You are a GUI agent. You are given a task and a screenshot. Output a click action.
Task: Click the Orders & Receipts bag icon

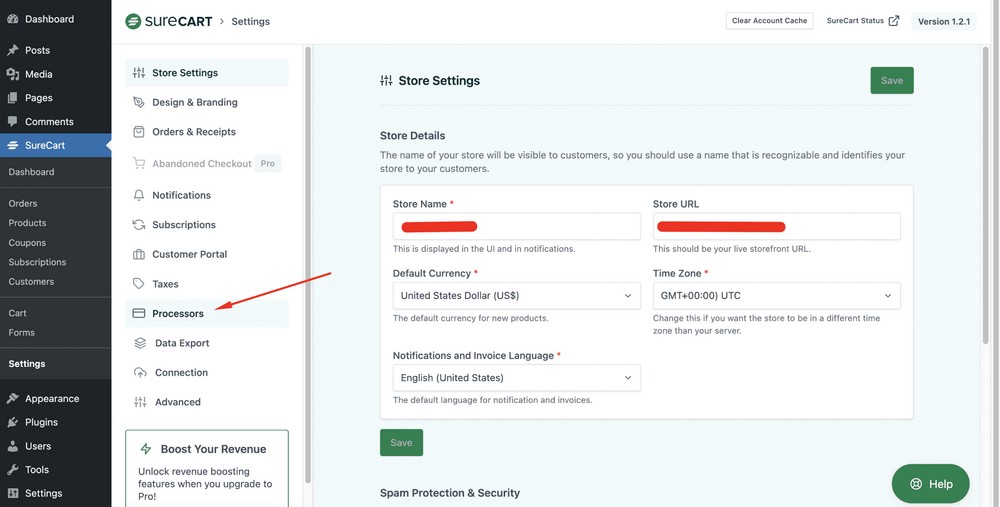[139, 132]
